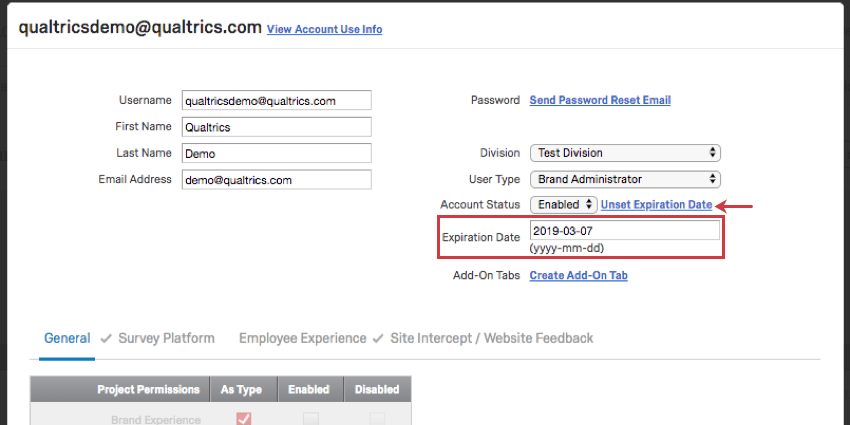Open the Account Status dropdown
Image resolution: width=850 pixels, height=425 pixels.
point(564,204)
